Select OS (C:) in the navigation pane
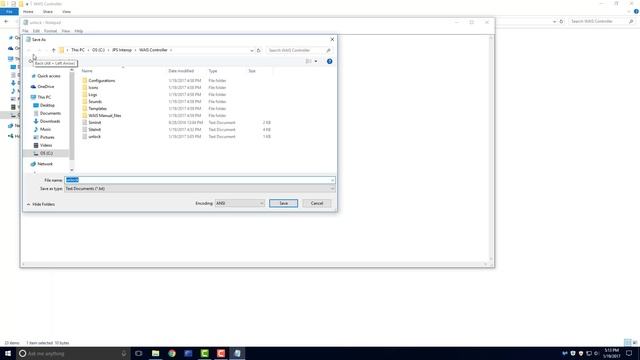 click(46, 153)
